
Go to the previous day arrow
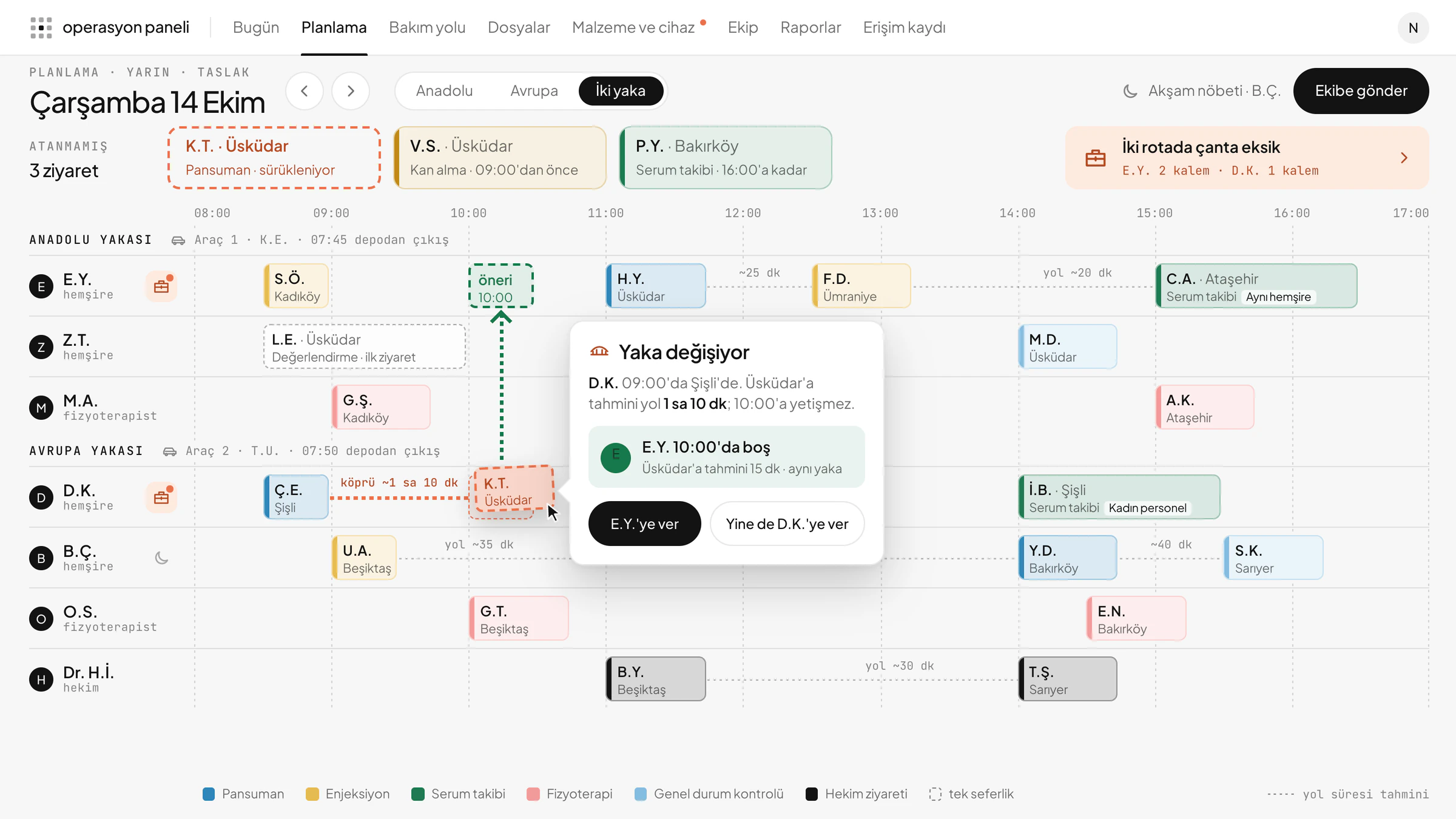(305, 91)
